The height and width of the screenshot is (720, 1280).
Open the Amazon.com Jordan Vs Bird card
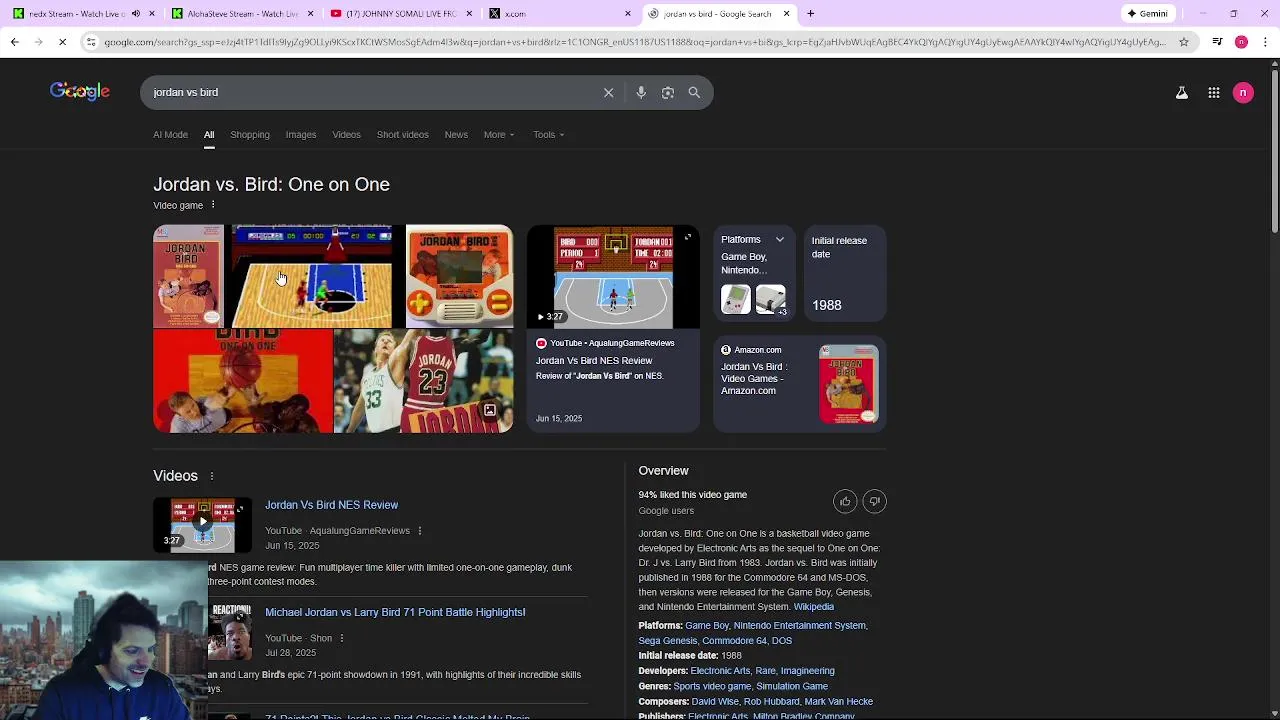[800, 384]
